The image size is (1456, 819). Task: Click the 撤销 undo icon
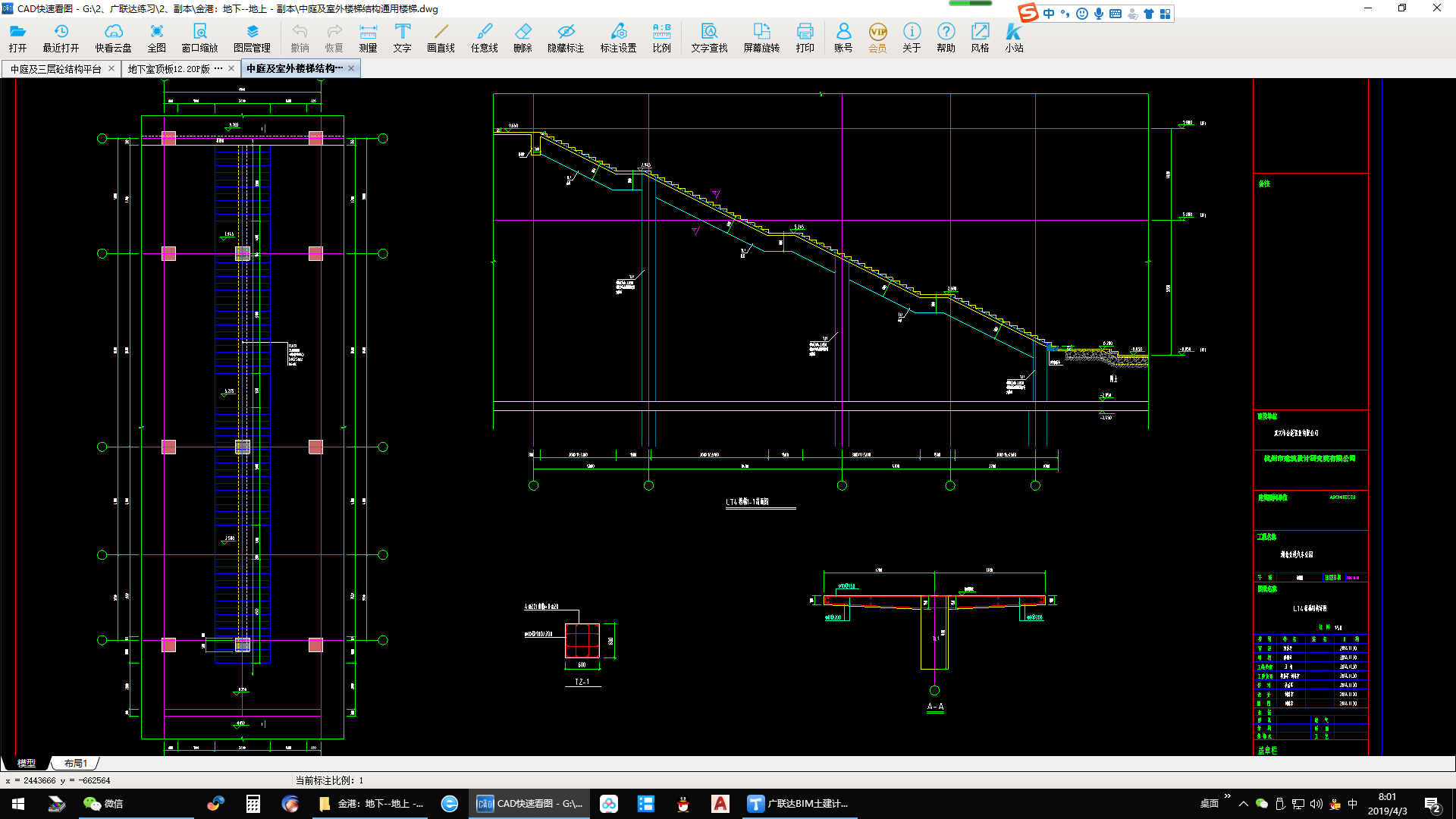300,37
